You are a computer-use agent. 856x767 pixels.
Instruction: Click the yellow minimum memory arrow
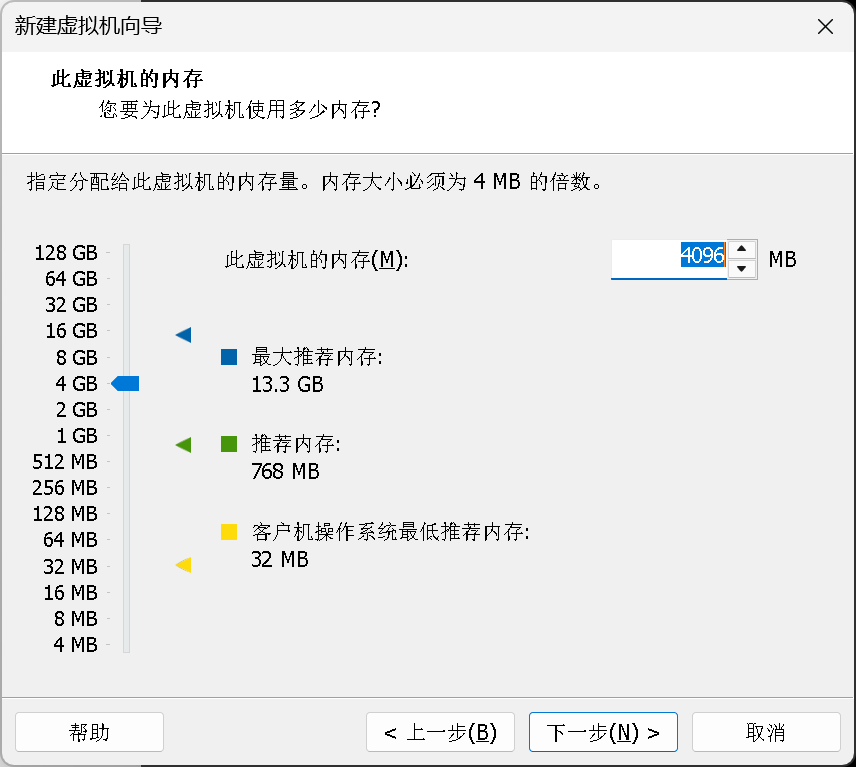pos(183,566)
